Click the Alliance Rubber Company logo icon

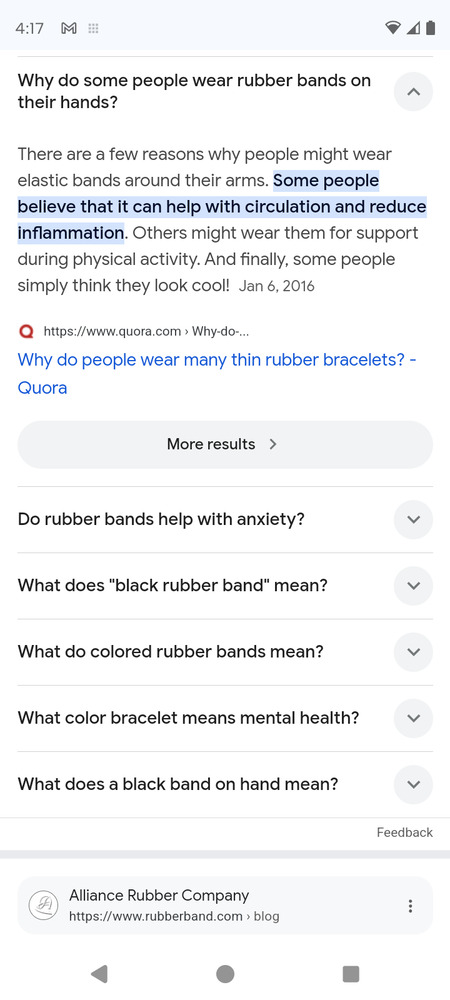coord(43,906)
